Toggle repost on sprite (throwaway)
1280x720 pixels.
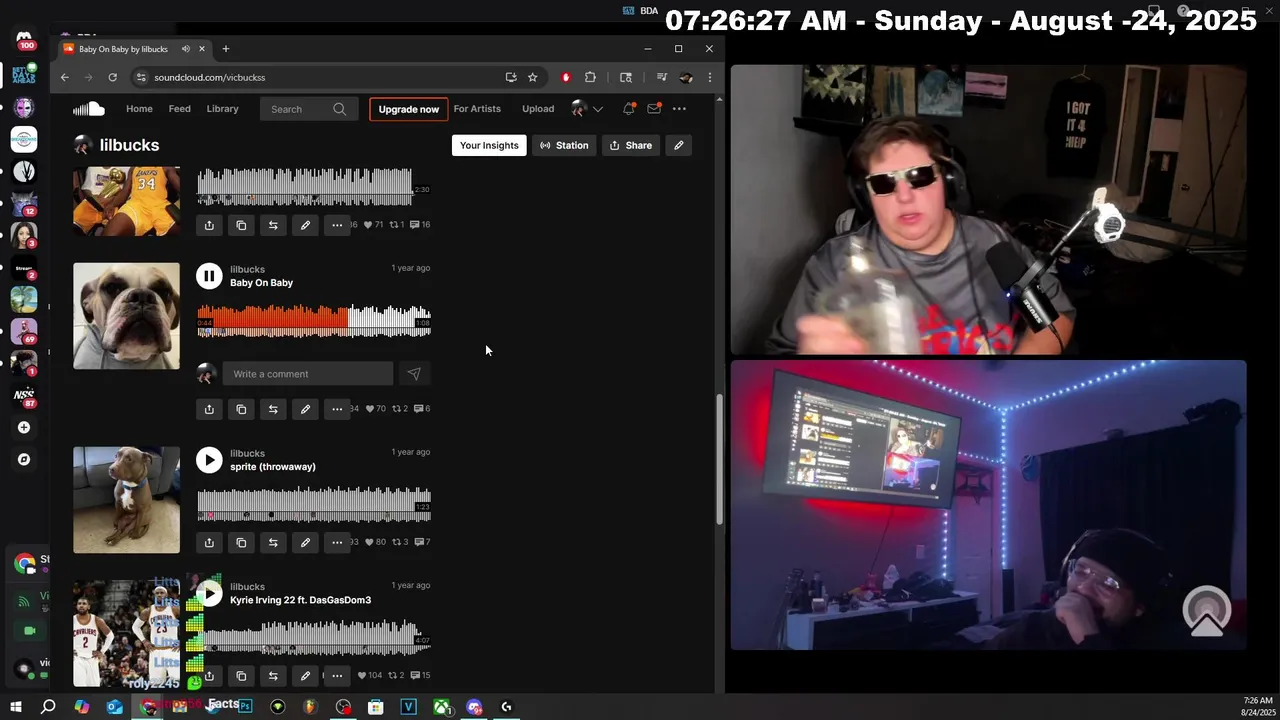(x=273, y=542)
